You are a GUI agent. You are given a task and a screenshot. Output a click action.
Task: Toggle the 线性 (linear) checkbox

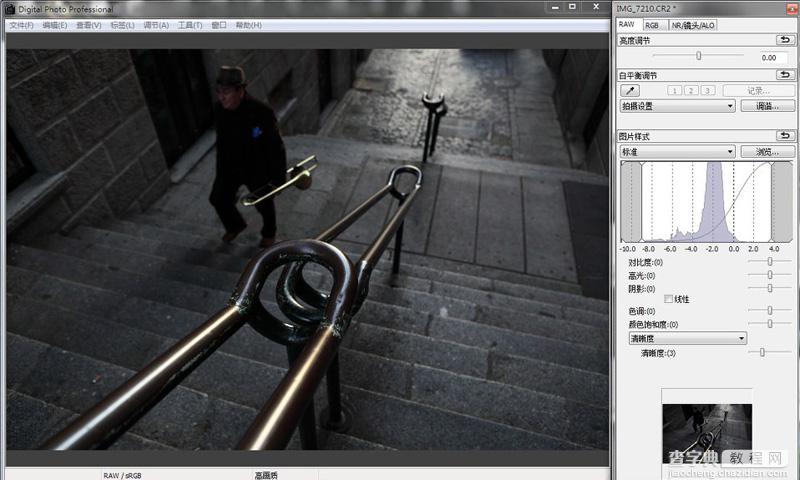(x=668, y=298)
